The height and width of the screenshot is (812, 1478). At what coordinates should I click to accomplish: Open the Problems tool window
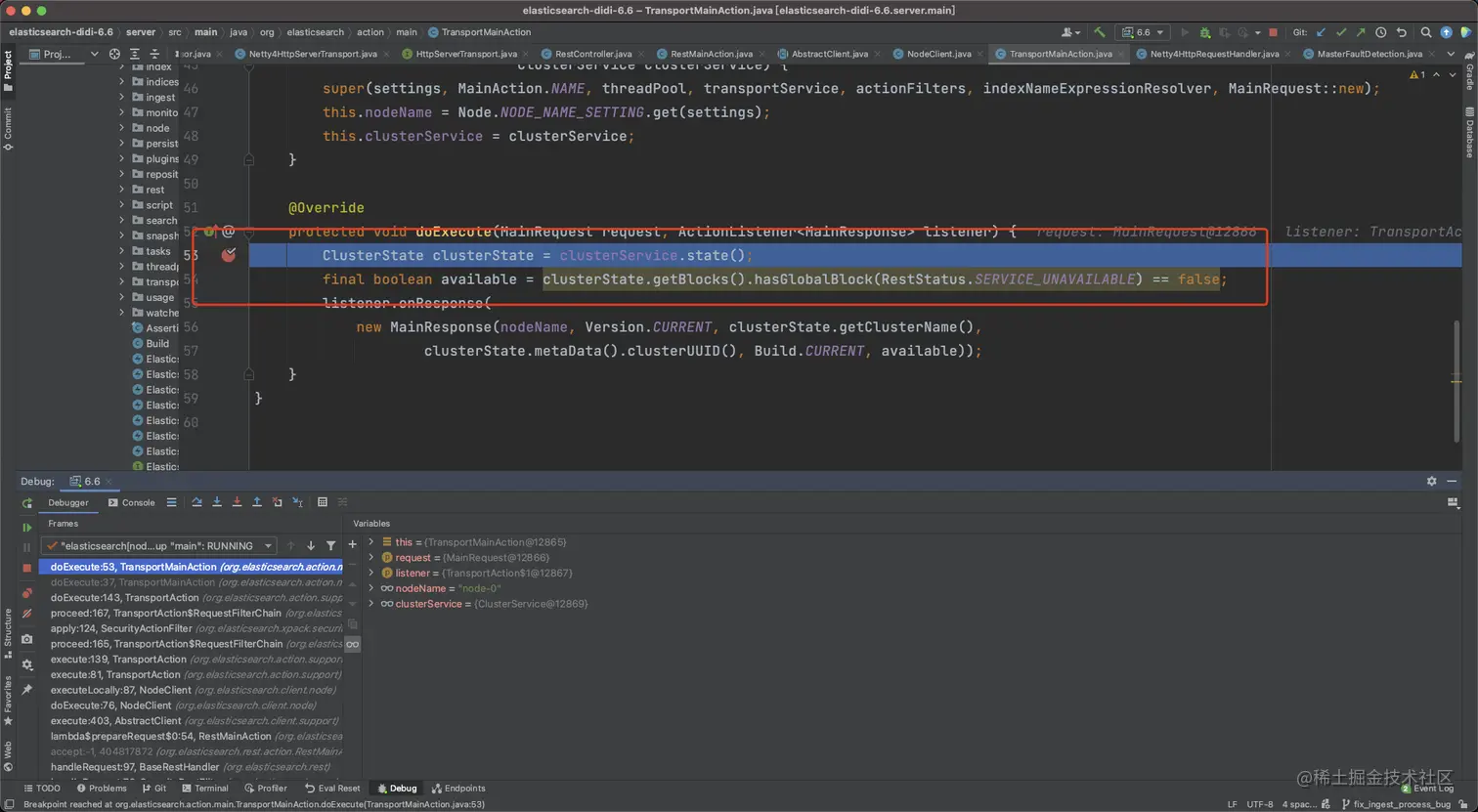(102, 789)
